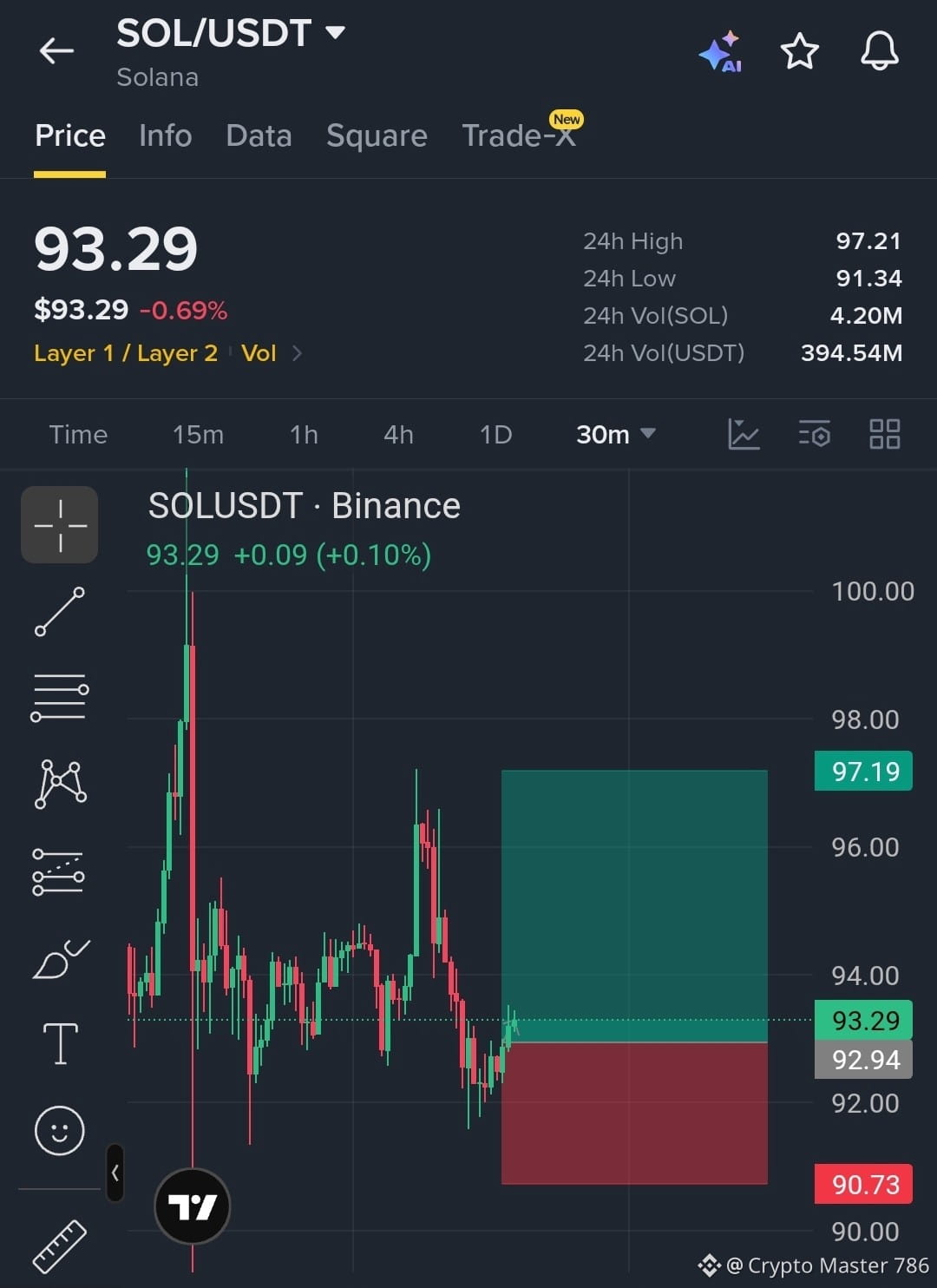Select the long/short position projection tool
The width and height of the screenshot is (937, 1288).
[58, 871]
